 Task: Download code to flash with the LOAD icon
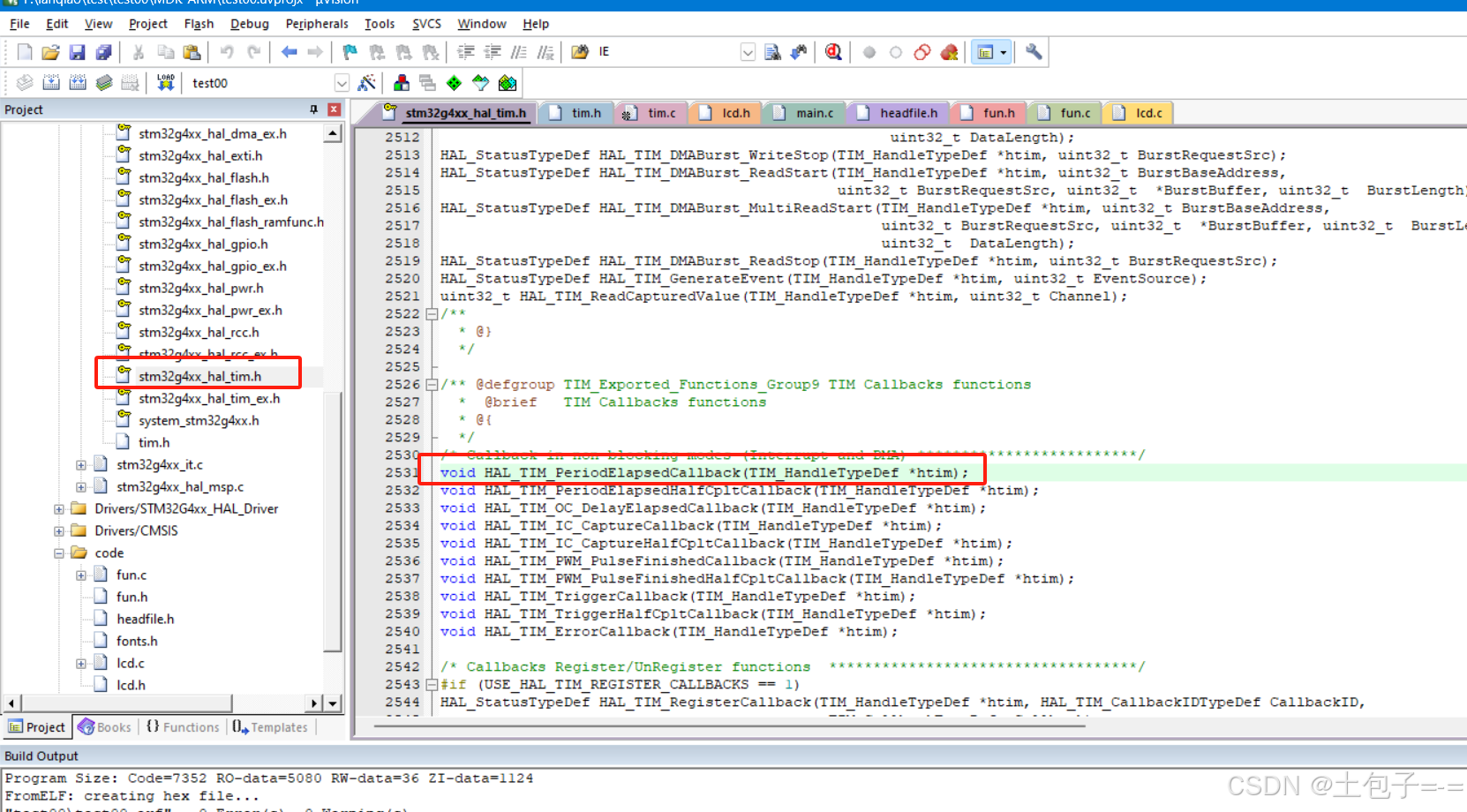tap(165, 83)
